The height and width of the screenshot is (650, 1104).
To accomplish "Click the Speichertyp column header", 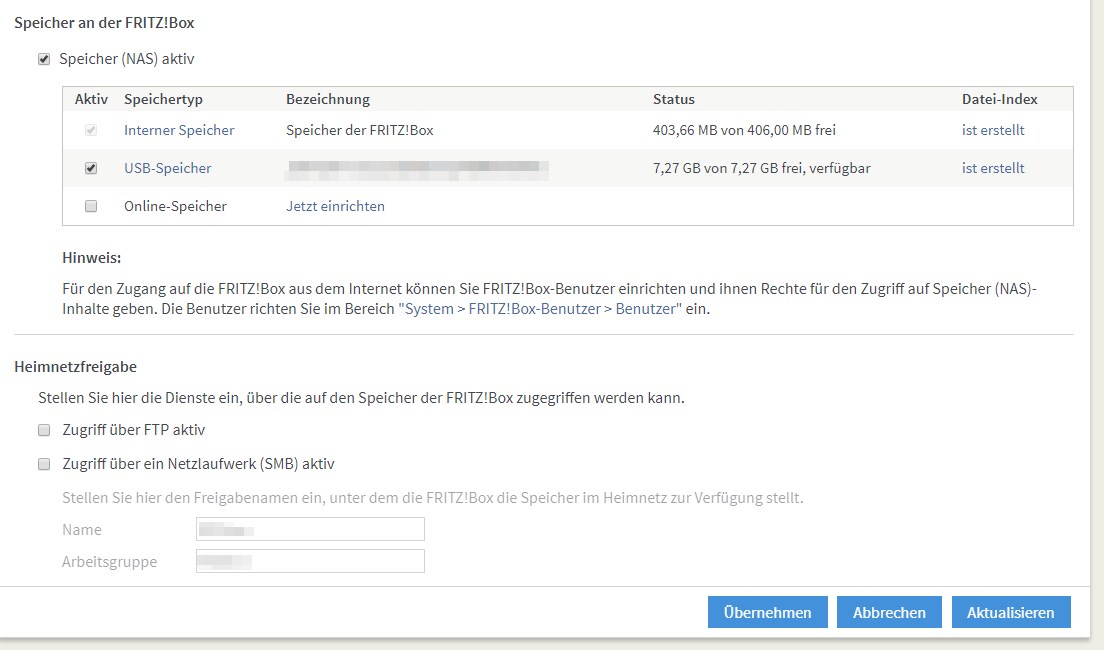I will 163,99.
